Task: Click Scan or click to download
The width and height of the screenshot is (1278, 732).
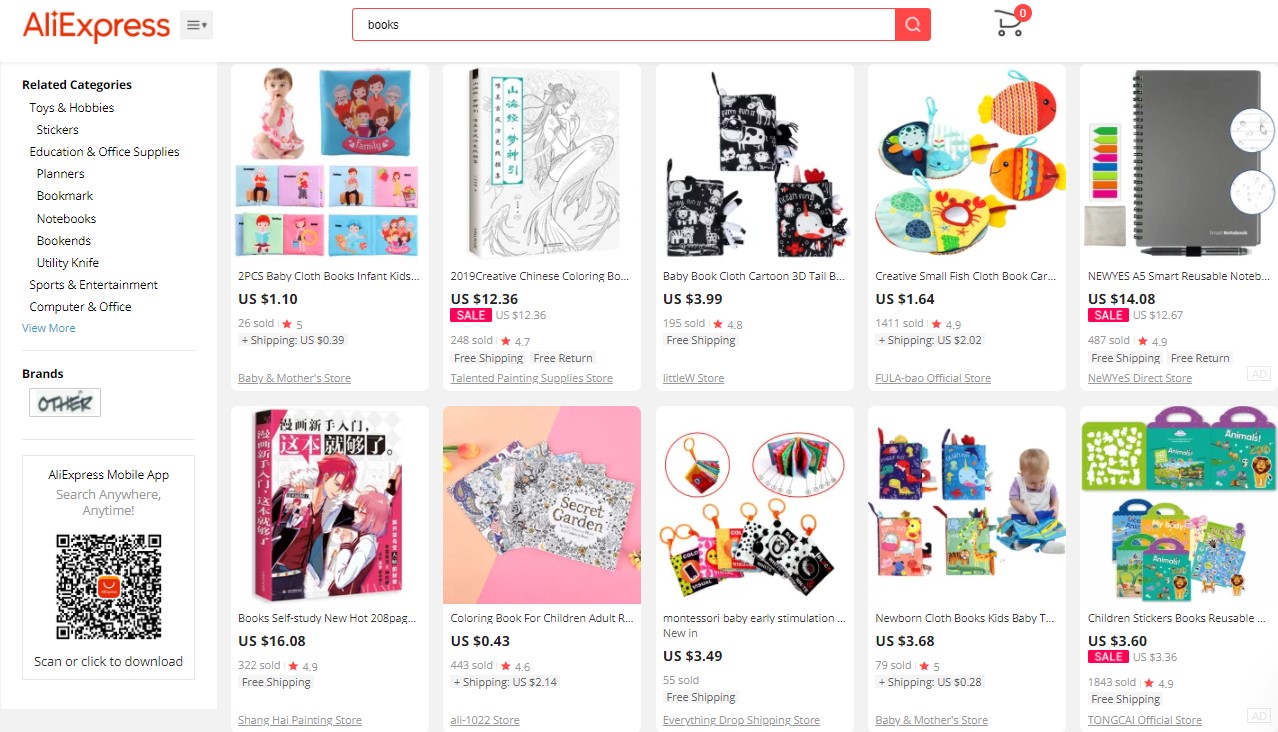Action: tap(109, 661)
